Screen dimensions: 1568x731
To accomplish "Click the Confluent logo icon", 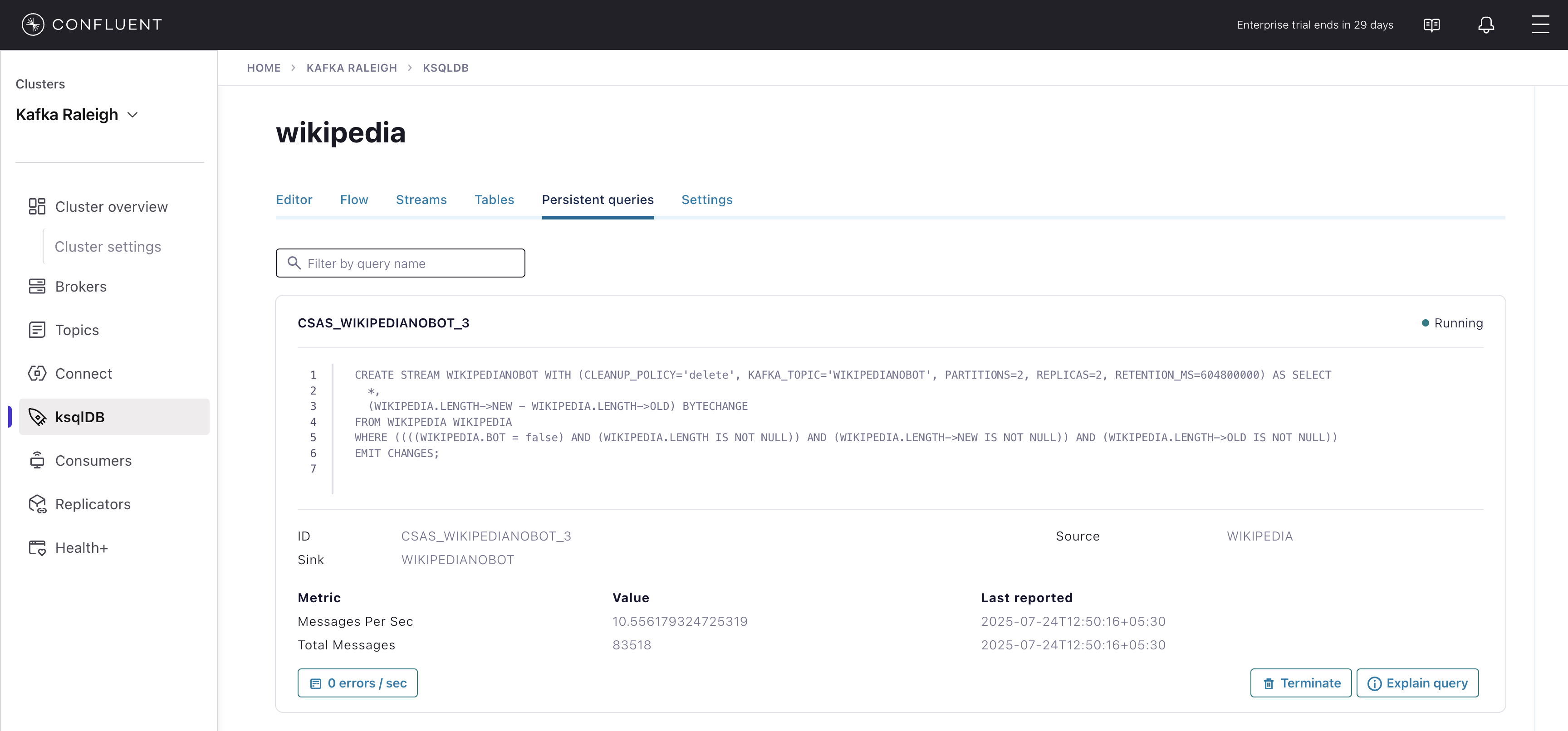I will pos(33,24).
